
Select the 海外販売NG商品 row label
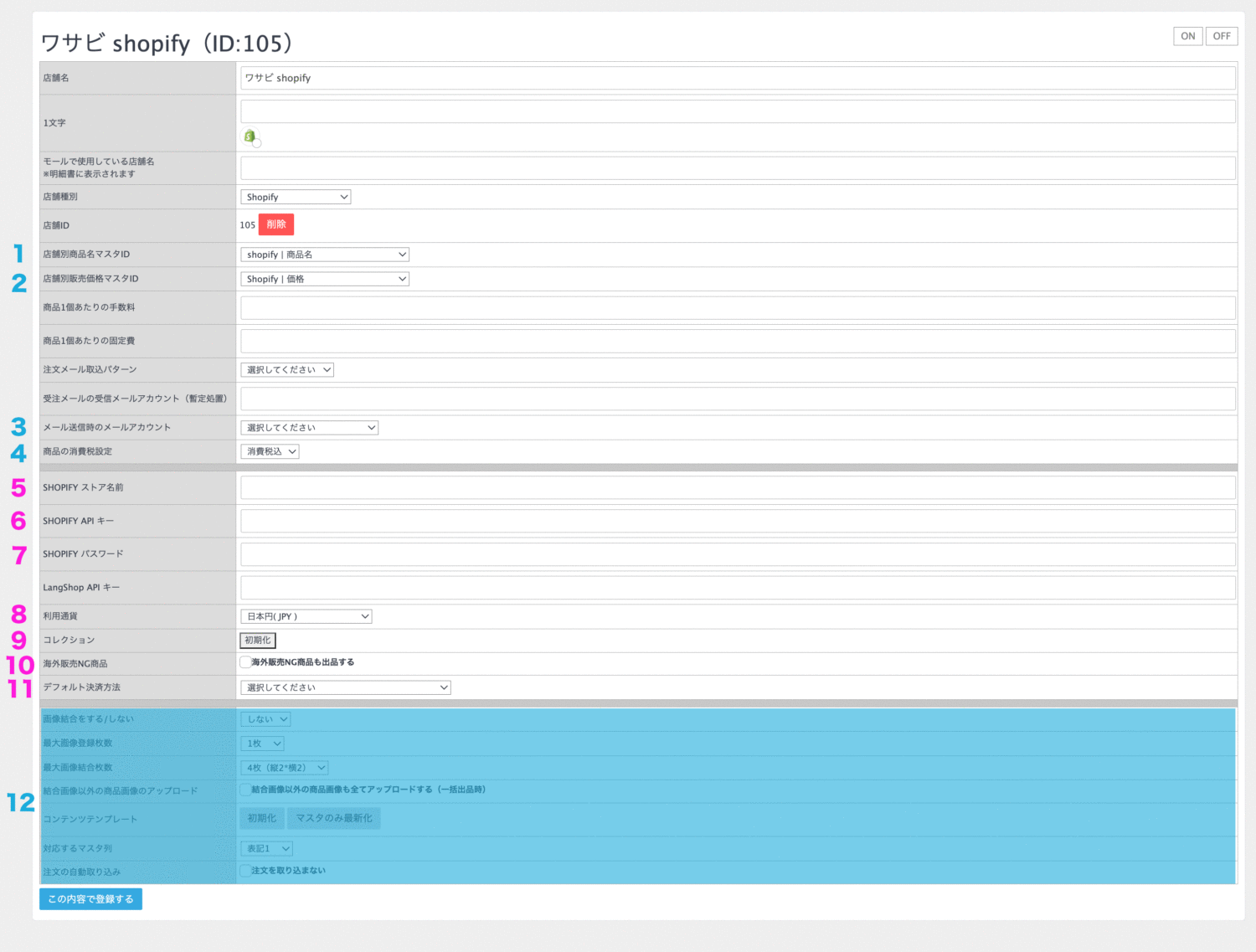[75, 664]
